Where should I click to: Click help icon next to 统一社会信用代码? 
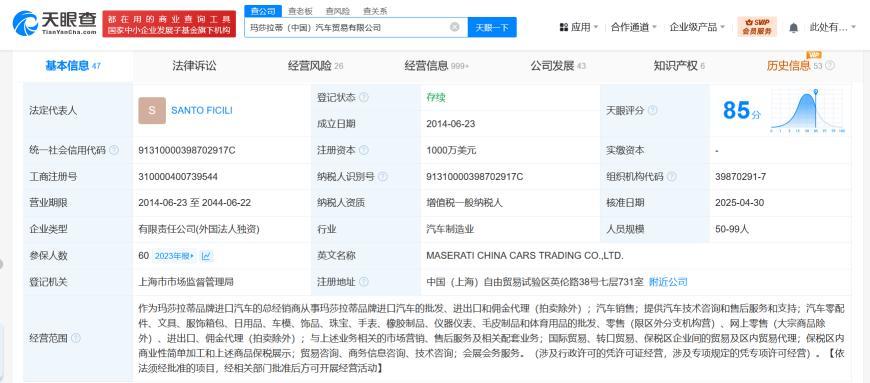114,150
